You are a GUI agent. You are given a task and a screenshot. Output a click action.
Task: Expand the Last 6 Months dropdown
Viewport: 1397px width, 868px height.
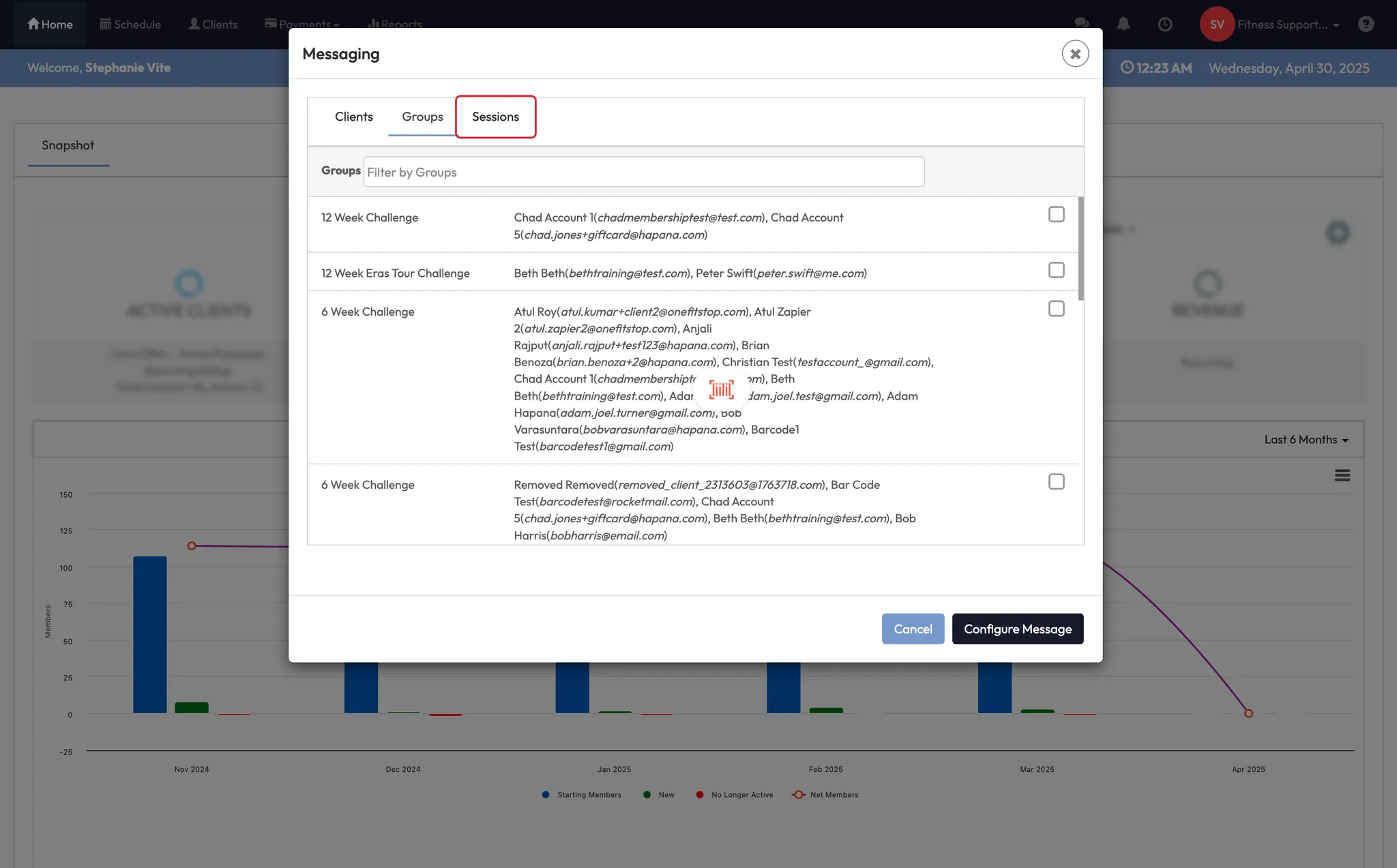[1306, 440]
